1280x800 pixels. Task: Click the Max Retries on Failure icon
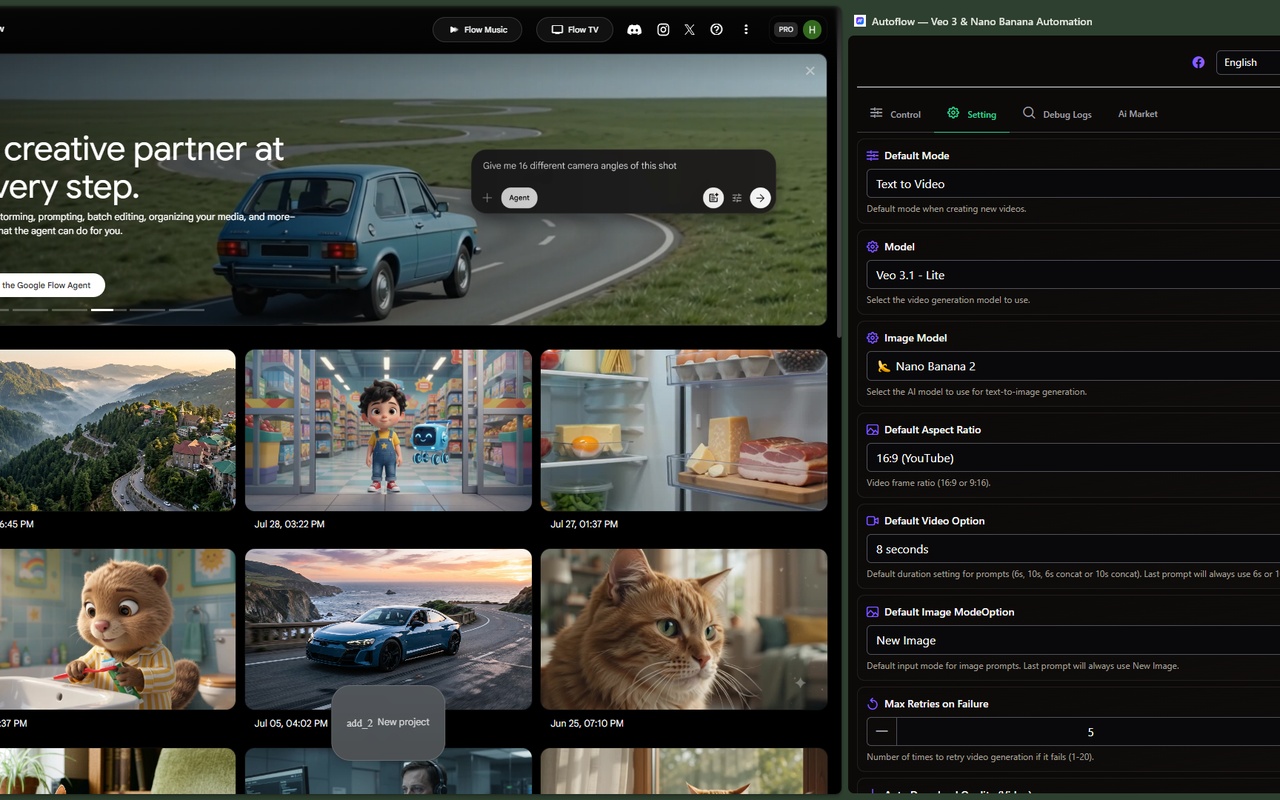pyautogui.click(x=872, y=704)
